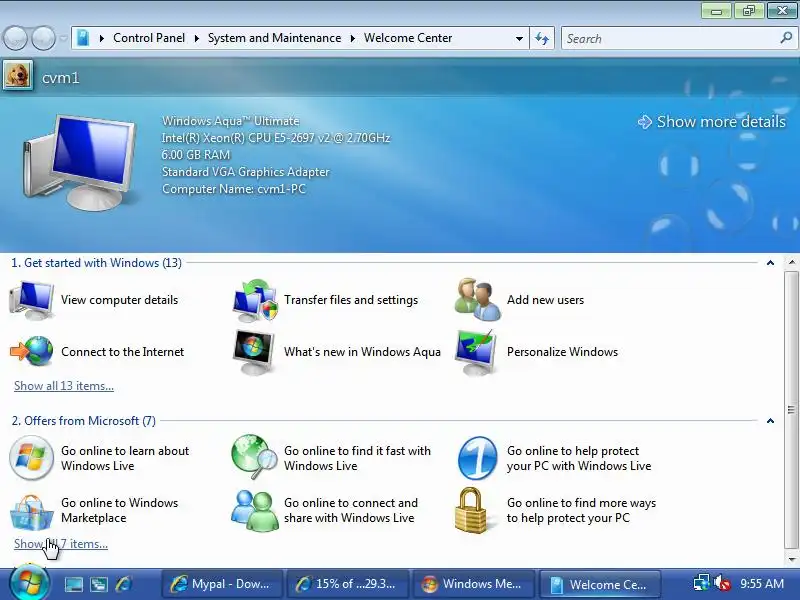Open the What's new in Windows Aqua icon
This screenshot has height=600, width=800.
pos(254,352)
